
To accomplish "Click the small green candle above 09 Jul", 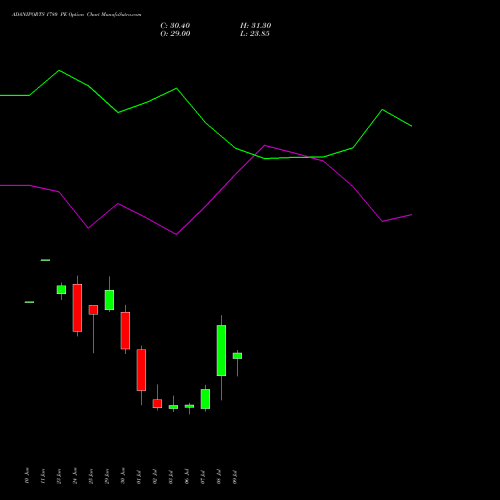I will pyautogui.click(x=237, y=356).
